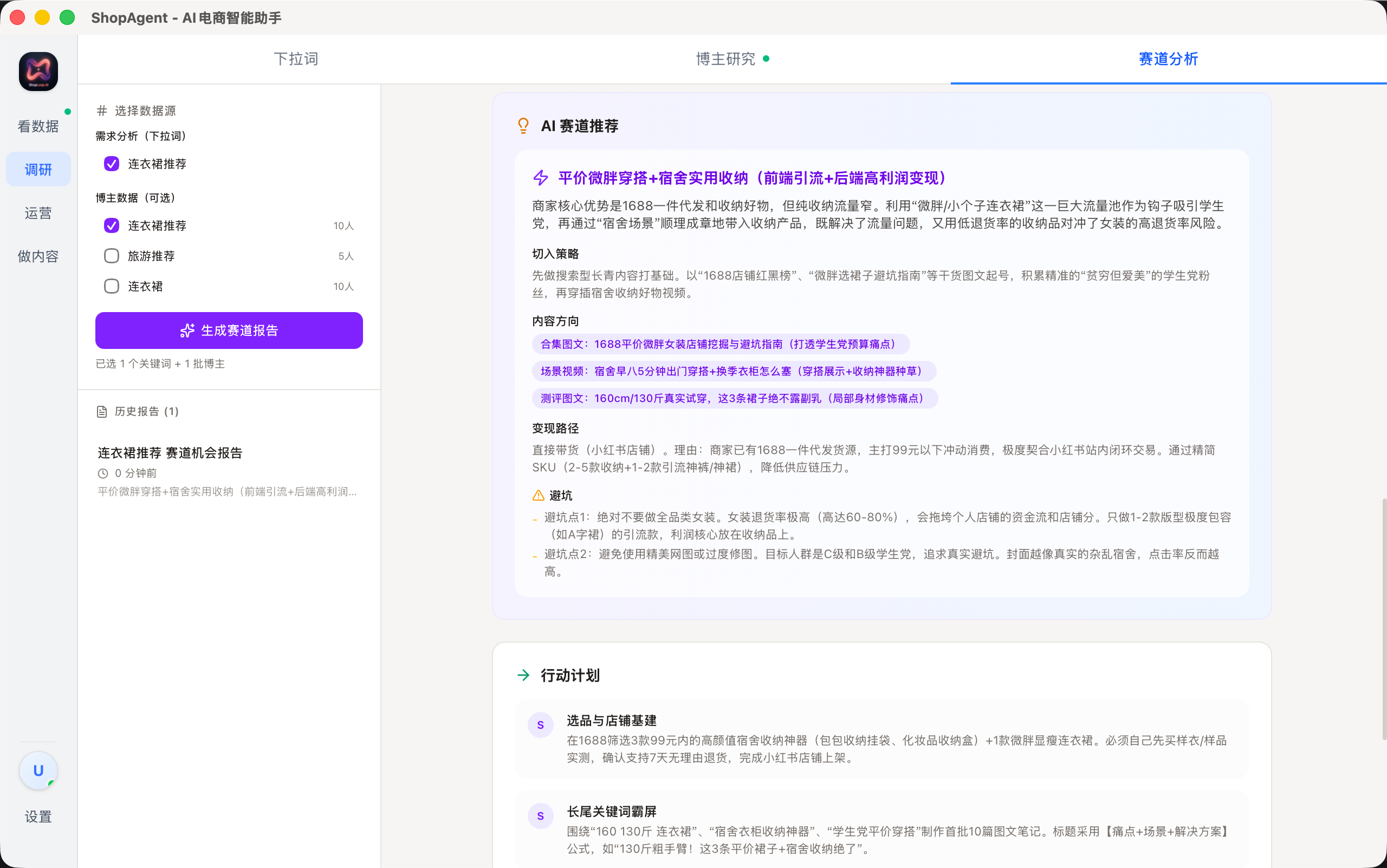Open the 连衣裙推荐 赛道机会报告 history report
The height and width of the screenshot is (868, 1387).
pos(170,453)
